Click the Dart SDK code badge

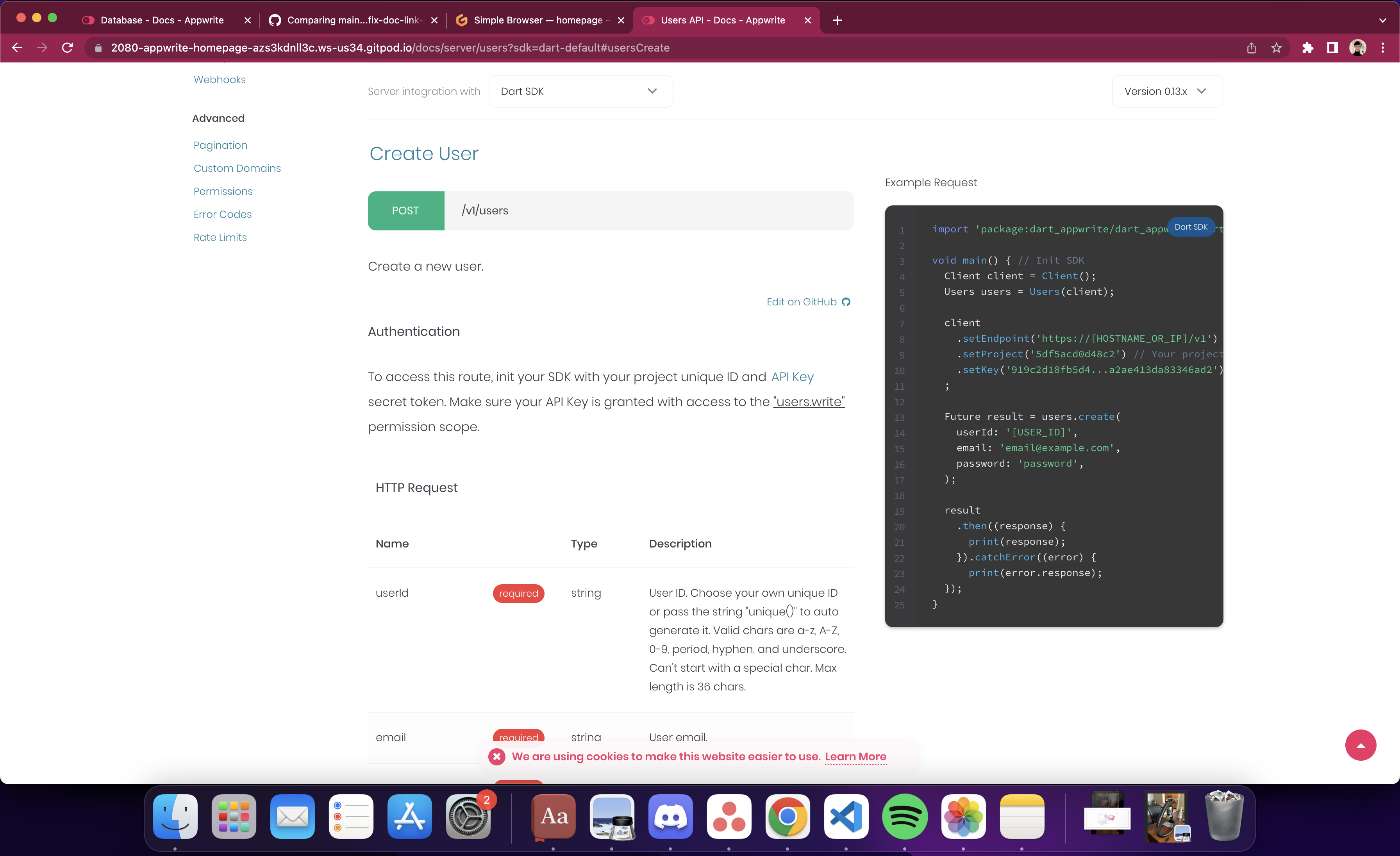(1191, 226)
